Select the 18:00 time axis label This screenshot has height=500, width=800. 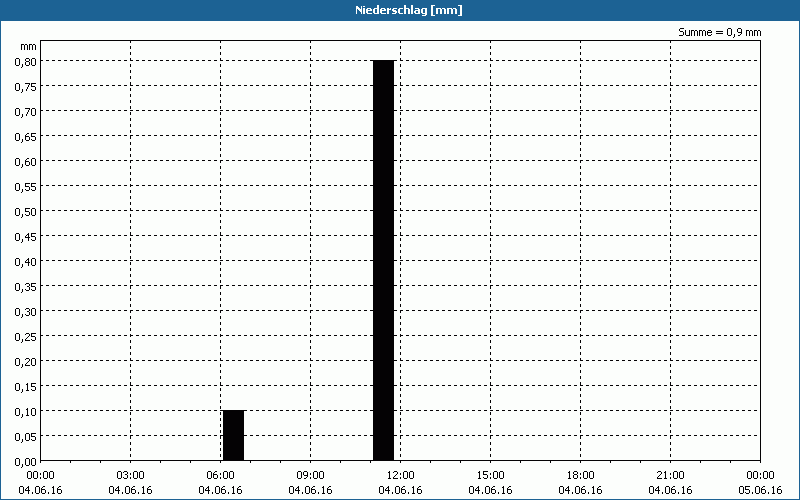coord(580,476)
